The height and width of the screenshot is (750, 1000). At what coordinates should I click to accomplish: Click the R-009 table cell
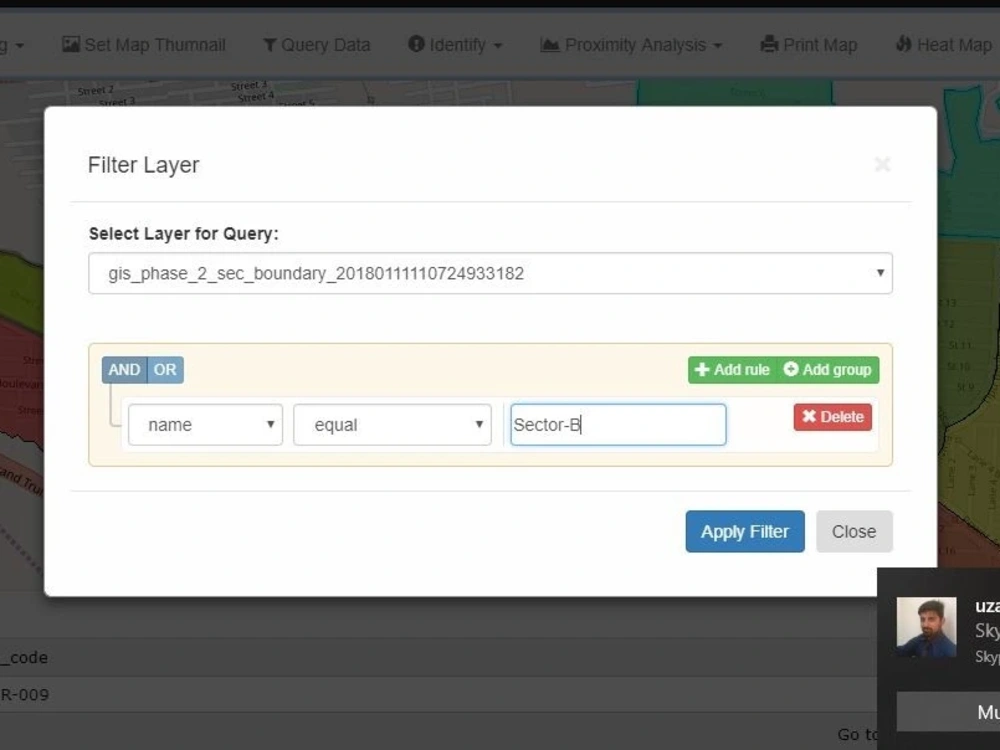click(x=25, y=695)
